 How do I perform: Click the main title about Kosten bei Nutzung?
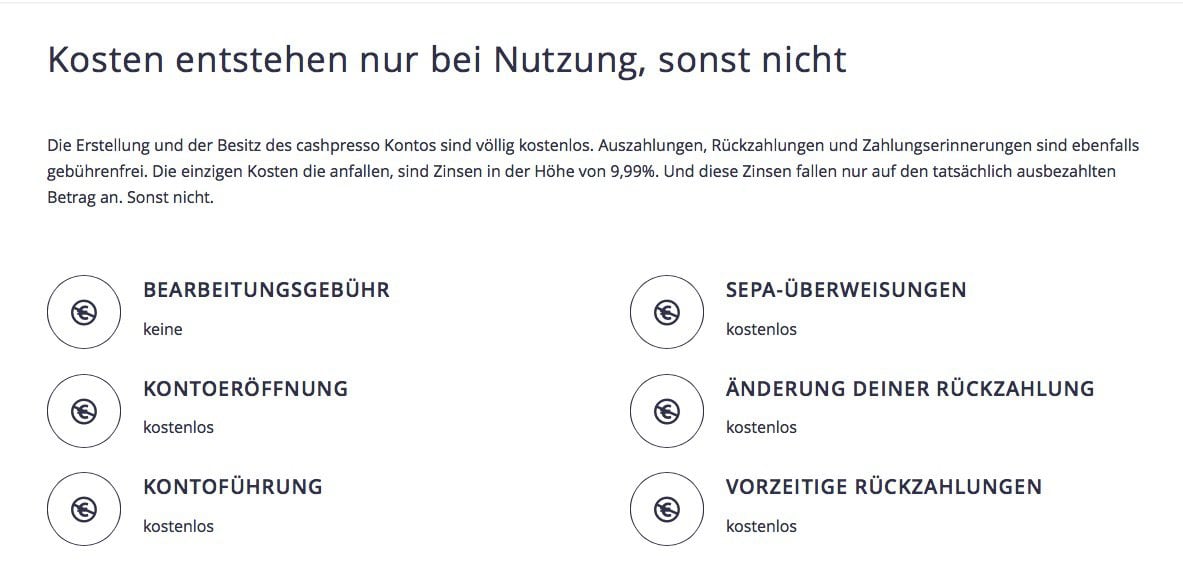click(447, 60)
